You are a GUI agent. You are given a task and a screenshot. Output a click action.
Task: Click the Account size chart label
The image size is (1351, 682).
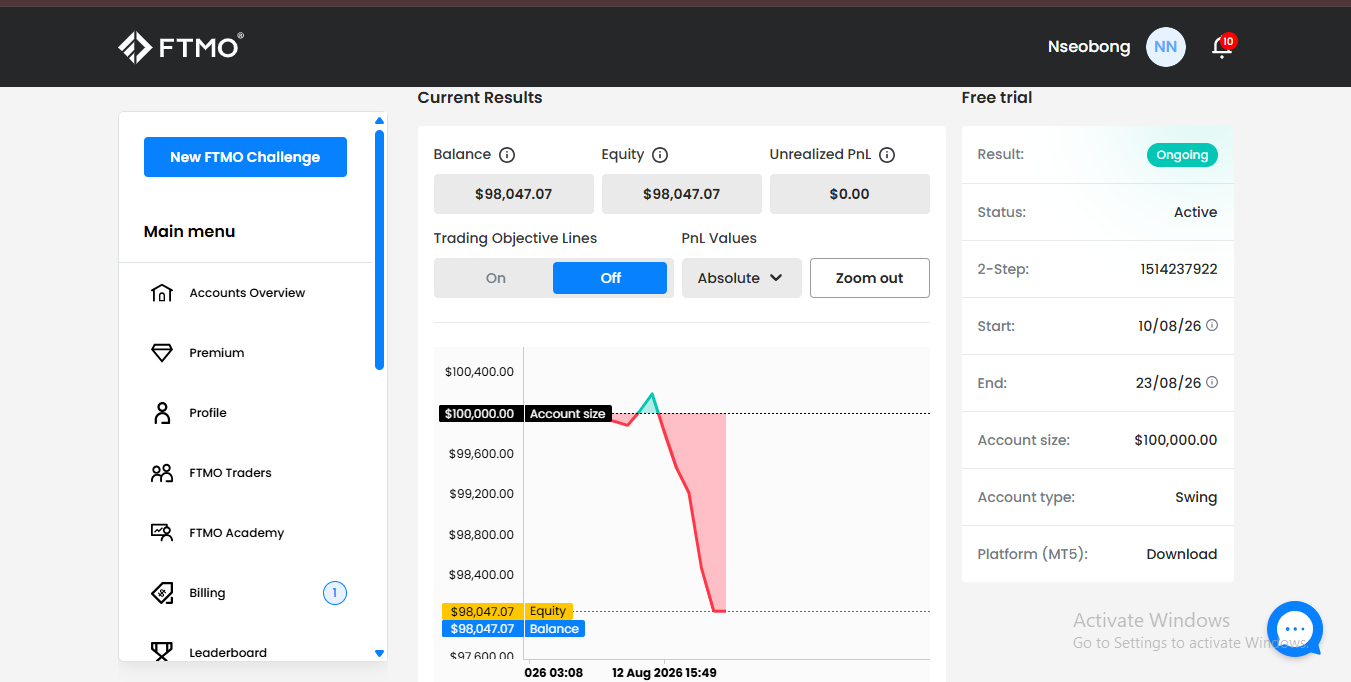pos(567,414)
